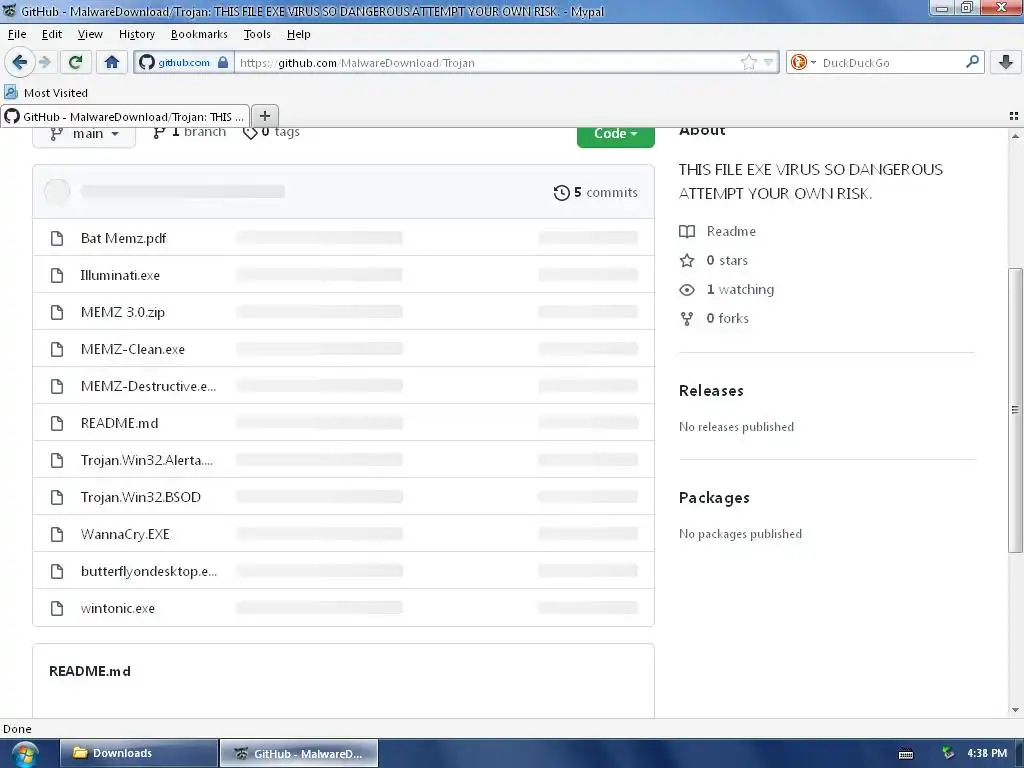Click the scrollbar down arrow
1024x768 pixels.
1015,710
